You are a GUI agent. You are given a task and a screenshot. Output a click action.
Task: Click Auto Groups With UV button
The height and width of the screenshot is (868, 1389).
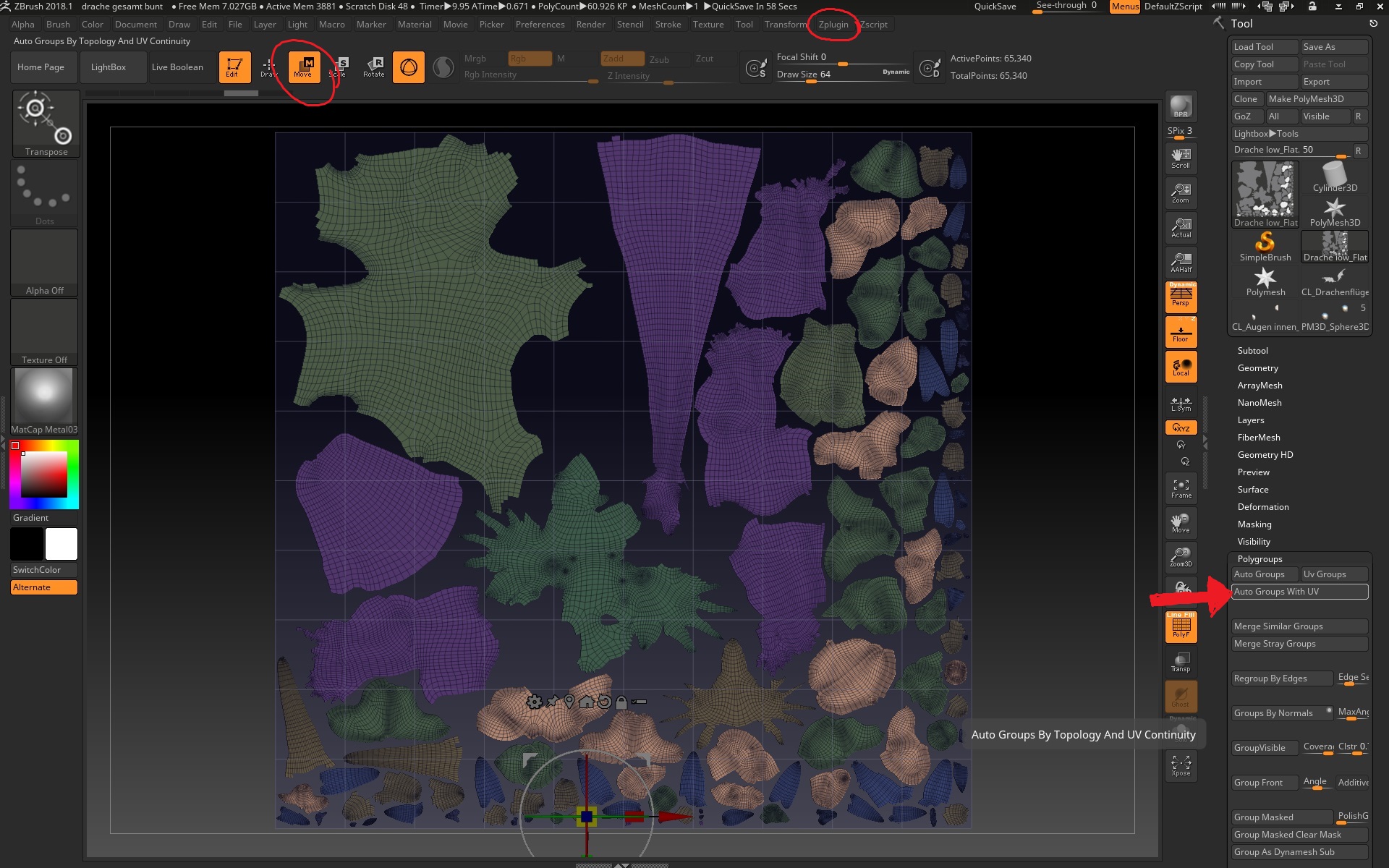[x=1299, y=592]
